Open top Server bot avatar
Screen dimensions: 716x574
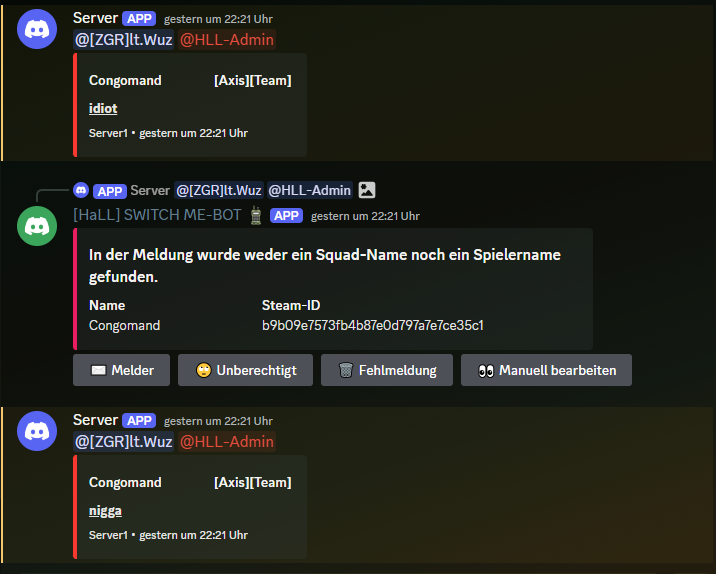37,29
